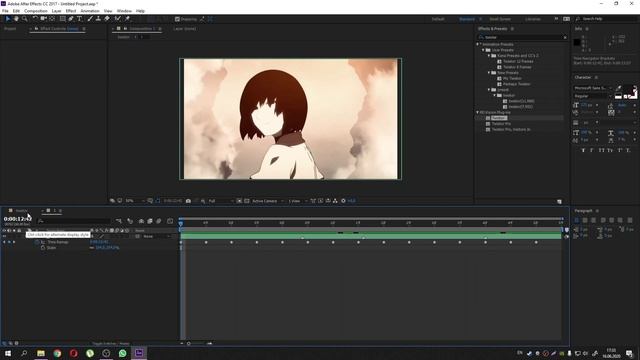This screenshot has width=640, height=360.
Task: Select the Rotation tool
Action: tap(35, 19)
